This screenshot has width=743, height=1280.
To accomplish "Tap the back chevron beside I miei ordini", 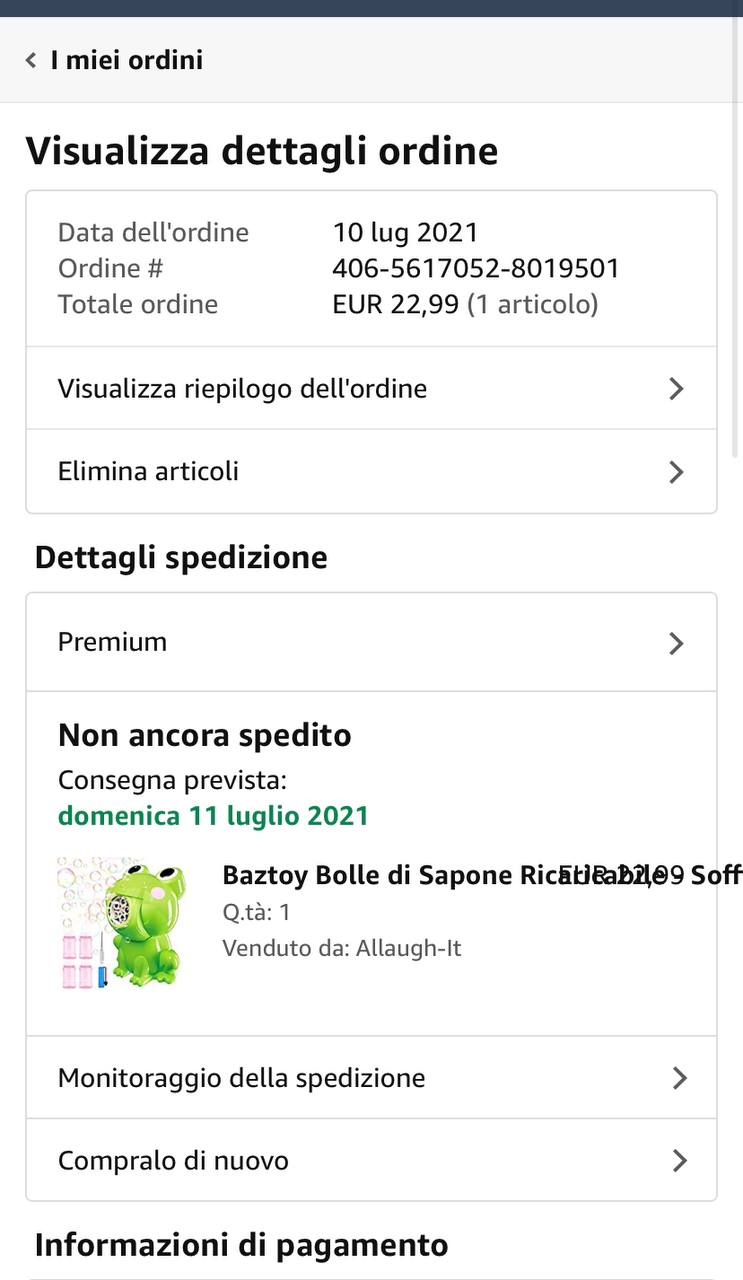I will coord(31,61).
